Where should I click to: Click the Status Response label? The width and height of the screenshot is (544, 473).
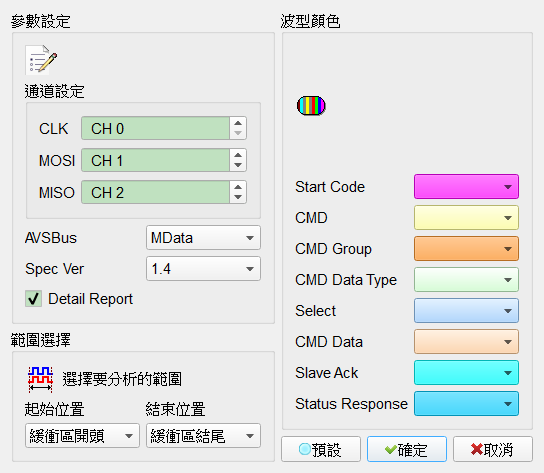[x=351, y=404]
